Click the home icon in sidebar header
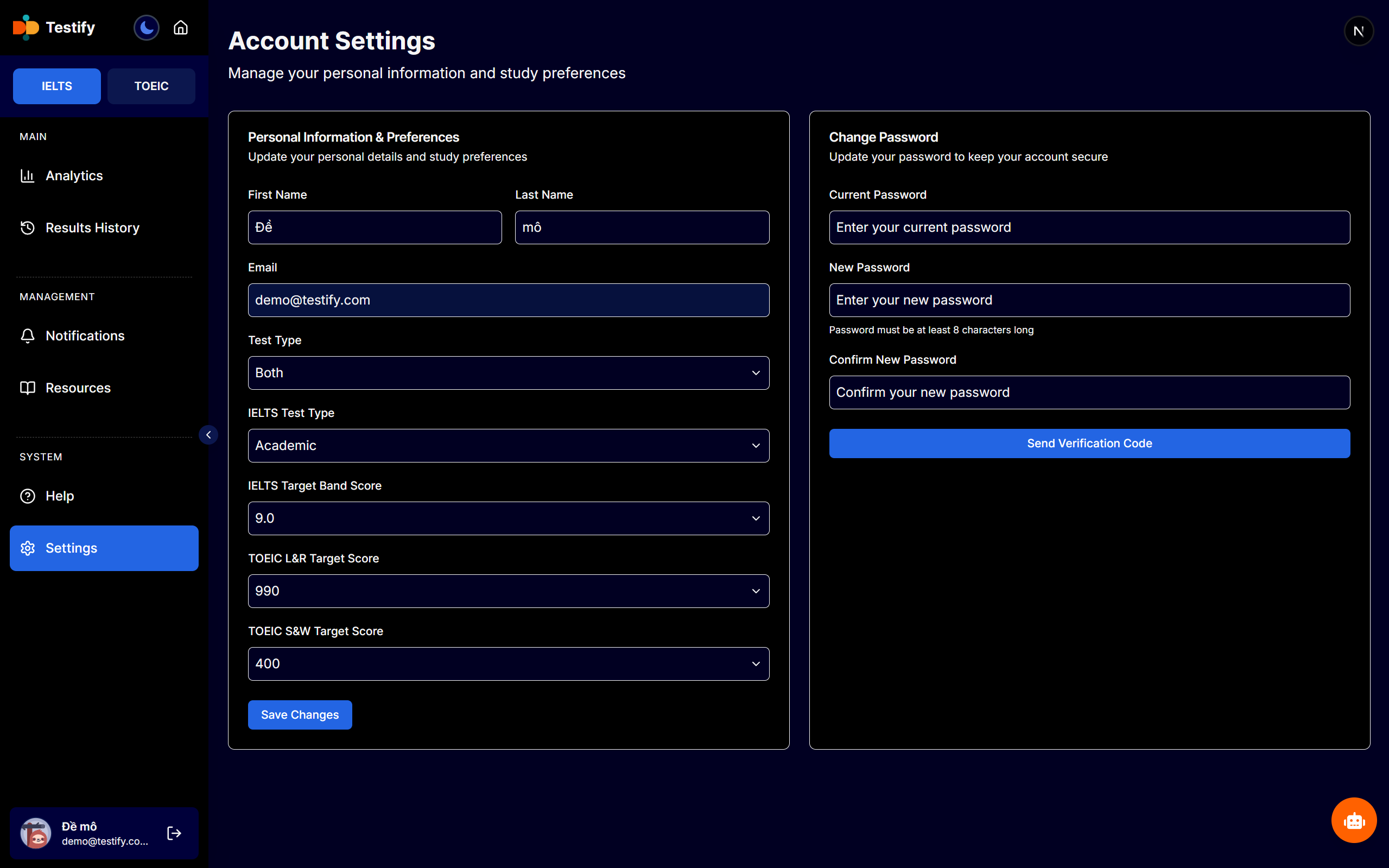Screen dimensions: 1389x868 pyautogui.click(x=181, y=28)
